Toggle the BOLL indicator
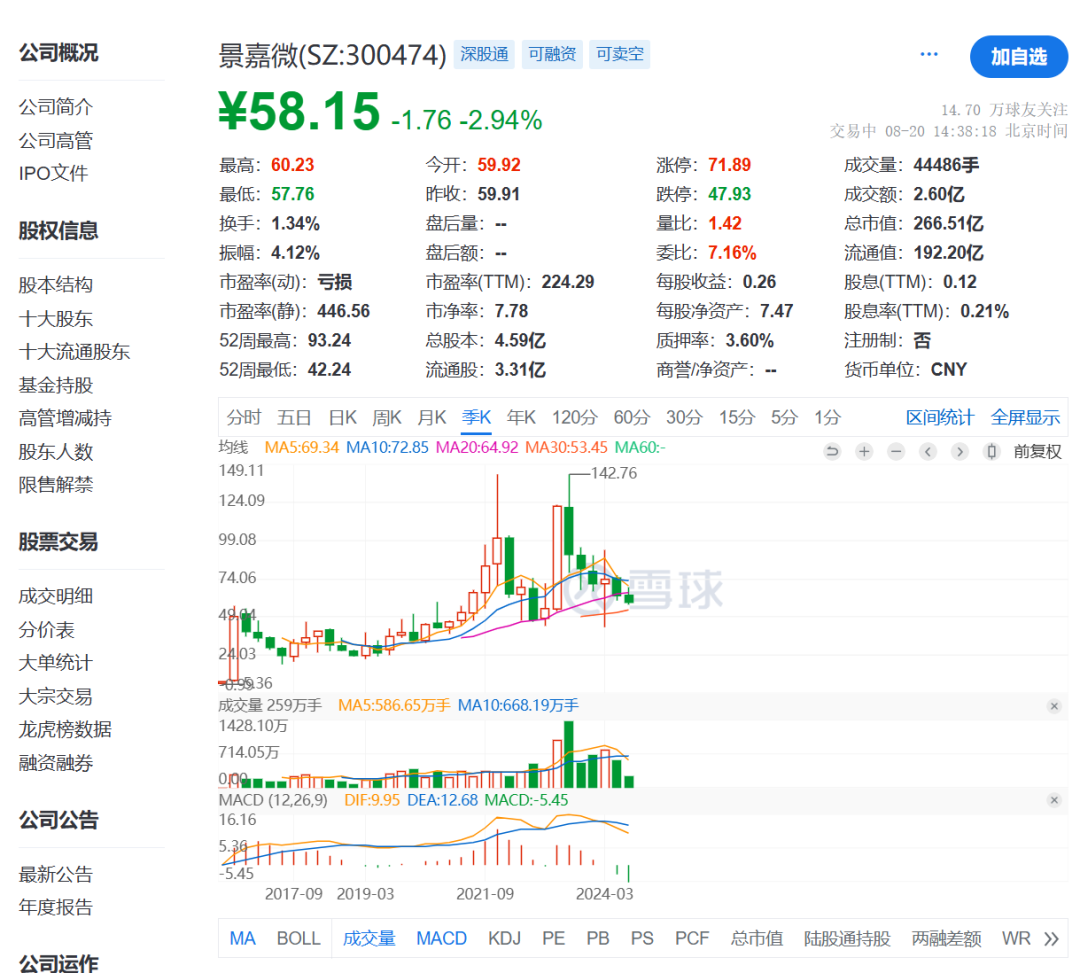1080x973 pixels. click(298, 939)
